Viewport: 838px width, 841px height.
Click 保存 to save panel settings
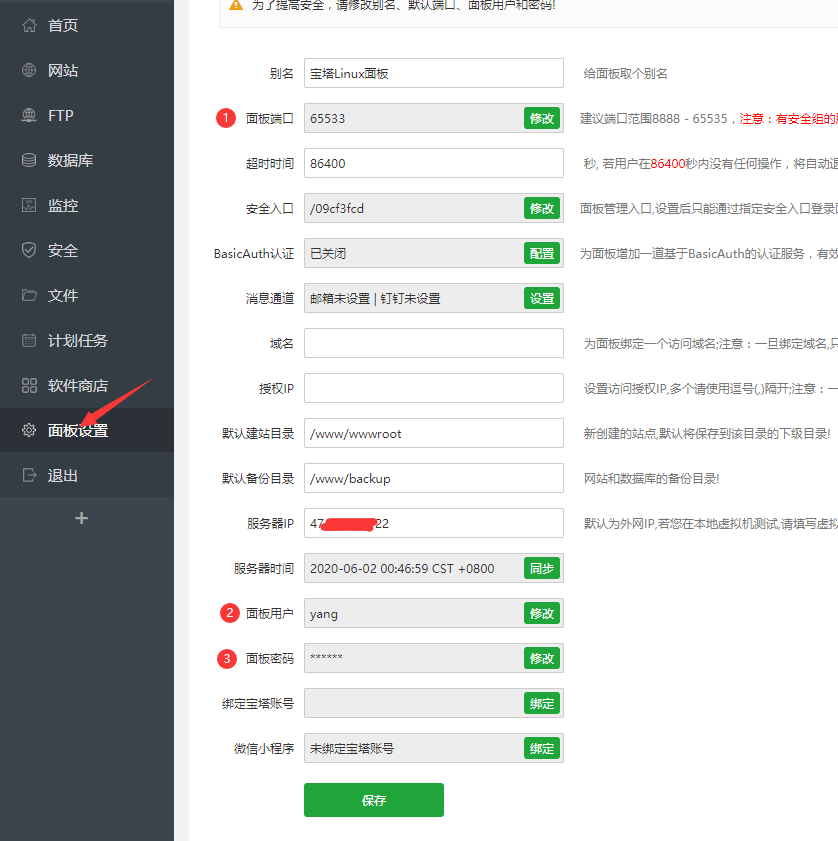click(373, 800)
